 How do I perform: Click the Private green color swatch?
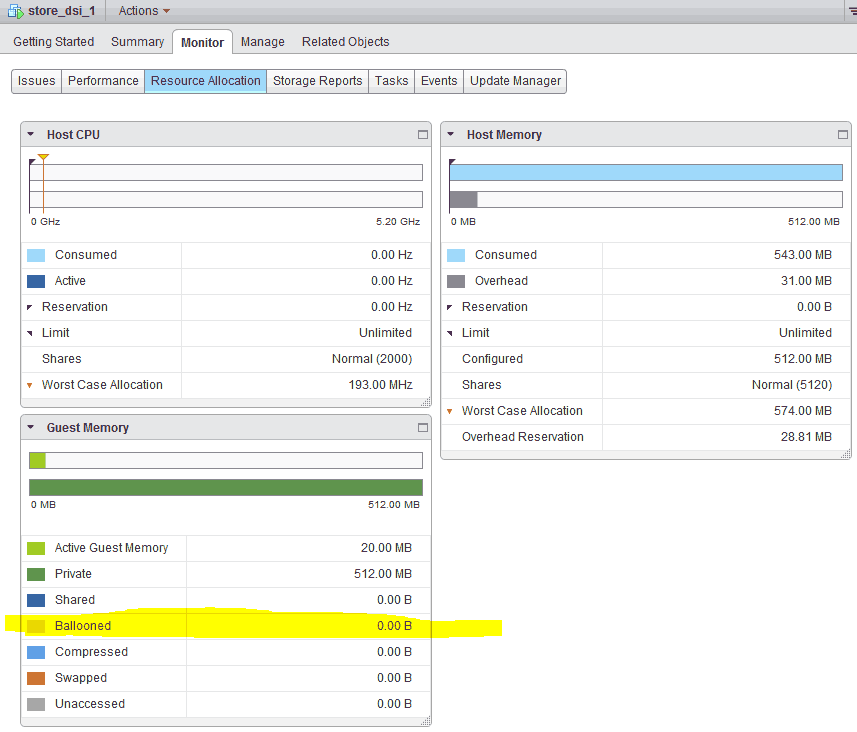click(36, 574)
